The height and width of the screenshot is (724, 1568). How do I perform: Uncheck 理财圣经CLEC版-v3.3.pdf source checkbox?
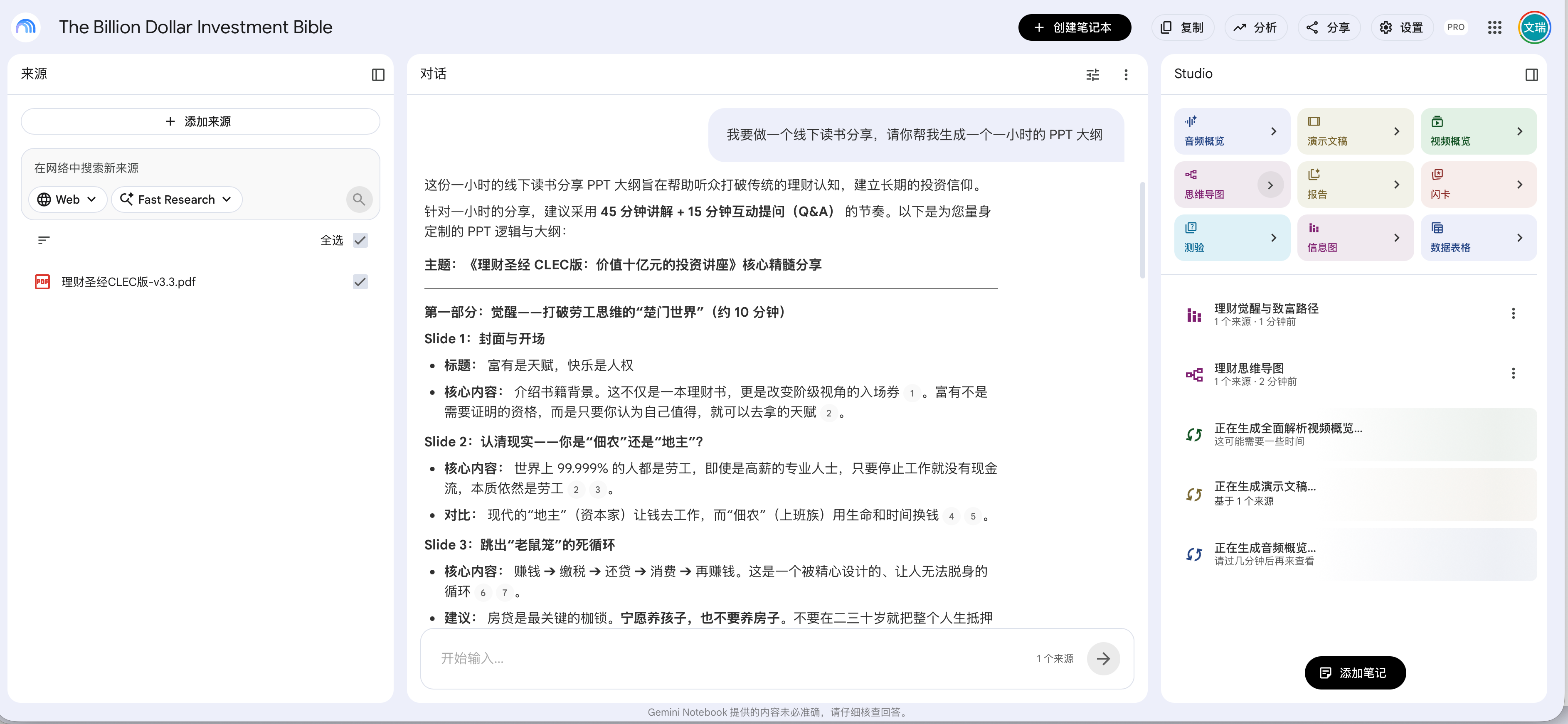coord(360,282)
